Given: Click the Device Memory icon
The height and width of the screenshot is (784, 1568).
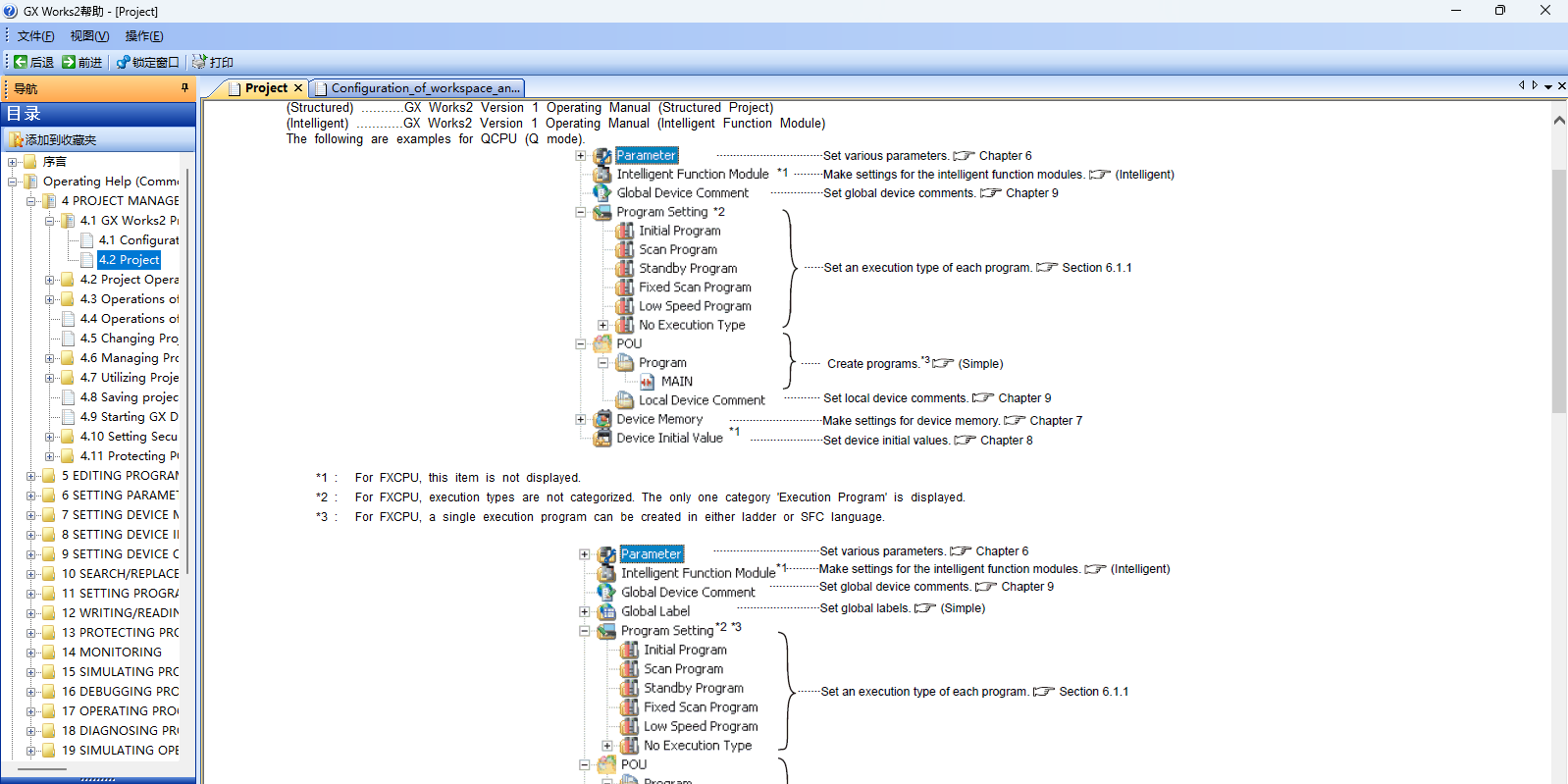Looking at the screenshot, I should 601,419.
